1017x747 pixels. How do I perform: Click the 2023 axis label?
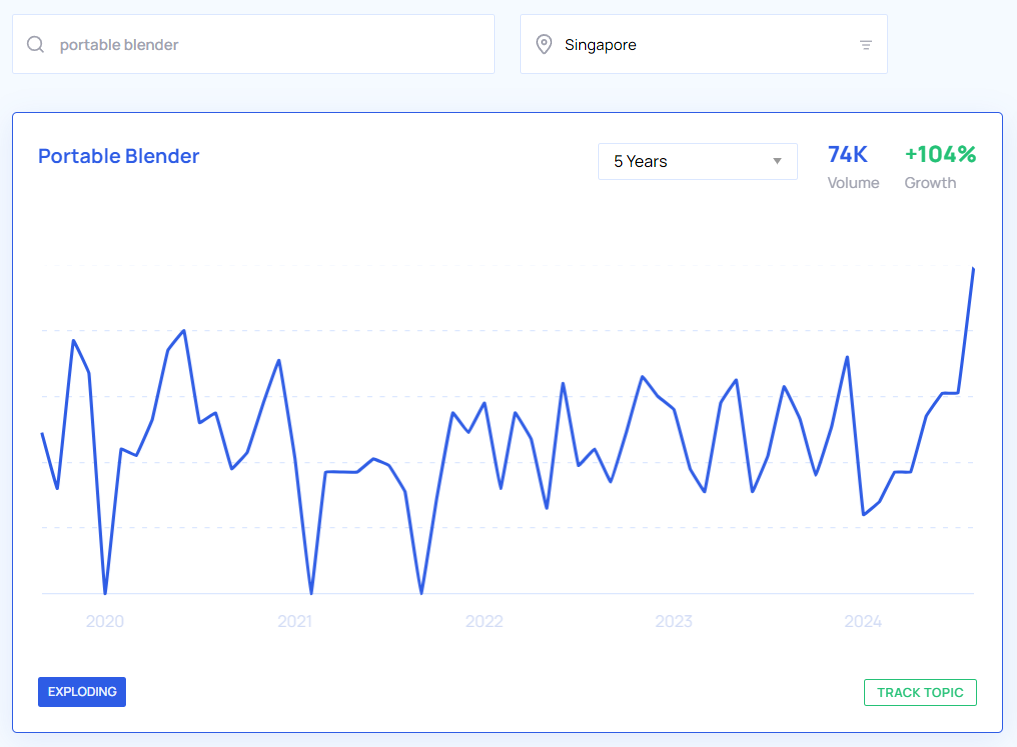[674, 621]
